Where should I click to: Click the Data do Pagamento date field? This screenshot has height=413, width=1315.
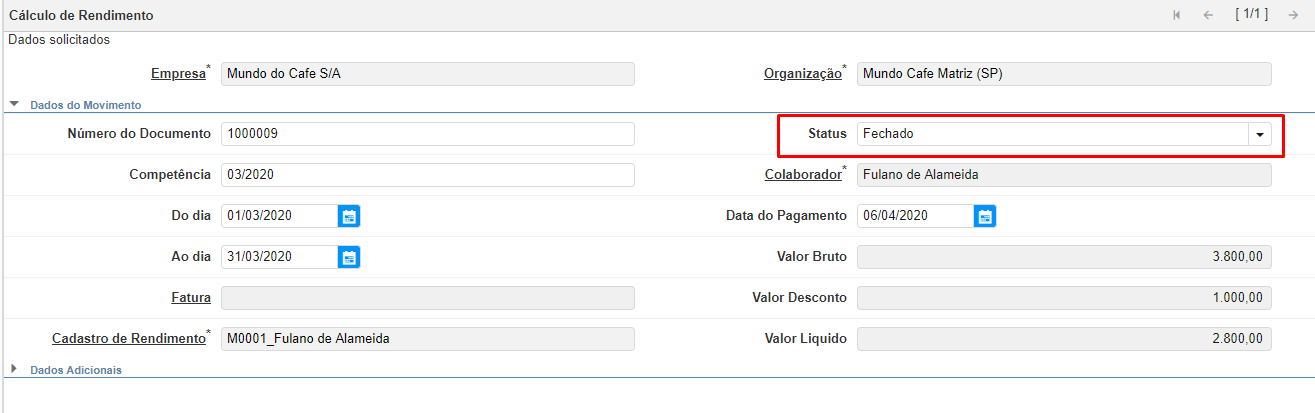[913, 216]
